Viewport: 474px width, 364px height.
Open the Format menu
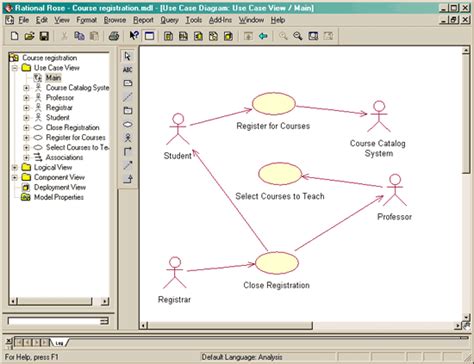point(86,20)
